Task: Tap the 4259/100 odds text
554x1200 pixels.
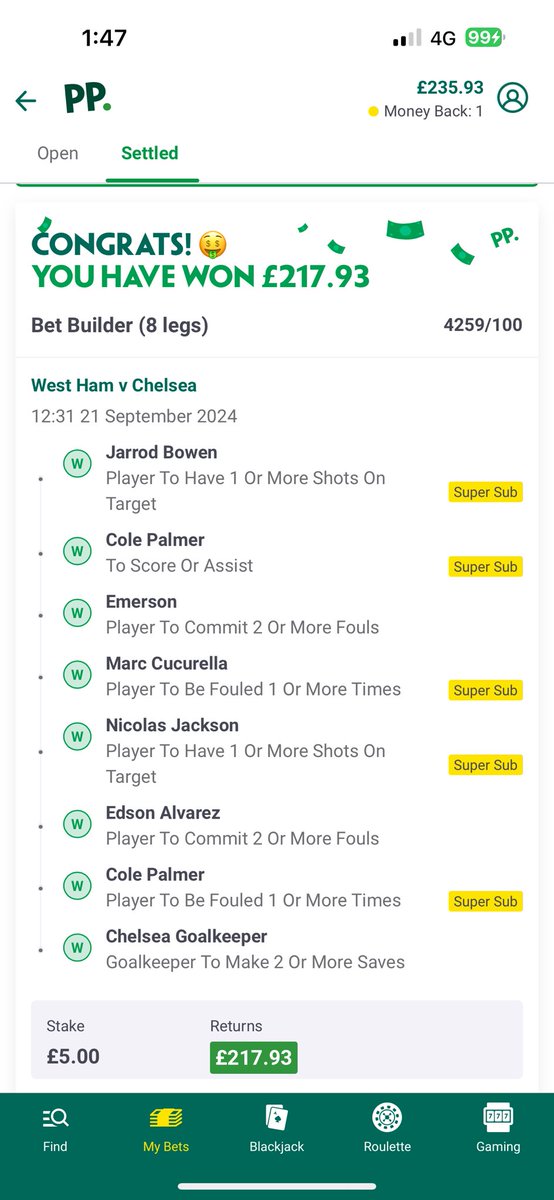Action: click(x=483, y=325)
